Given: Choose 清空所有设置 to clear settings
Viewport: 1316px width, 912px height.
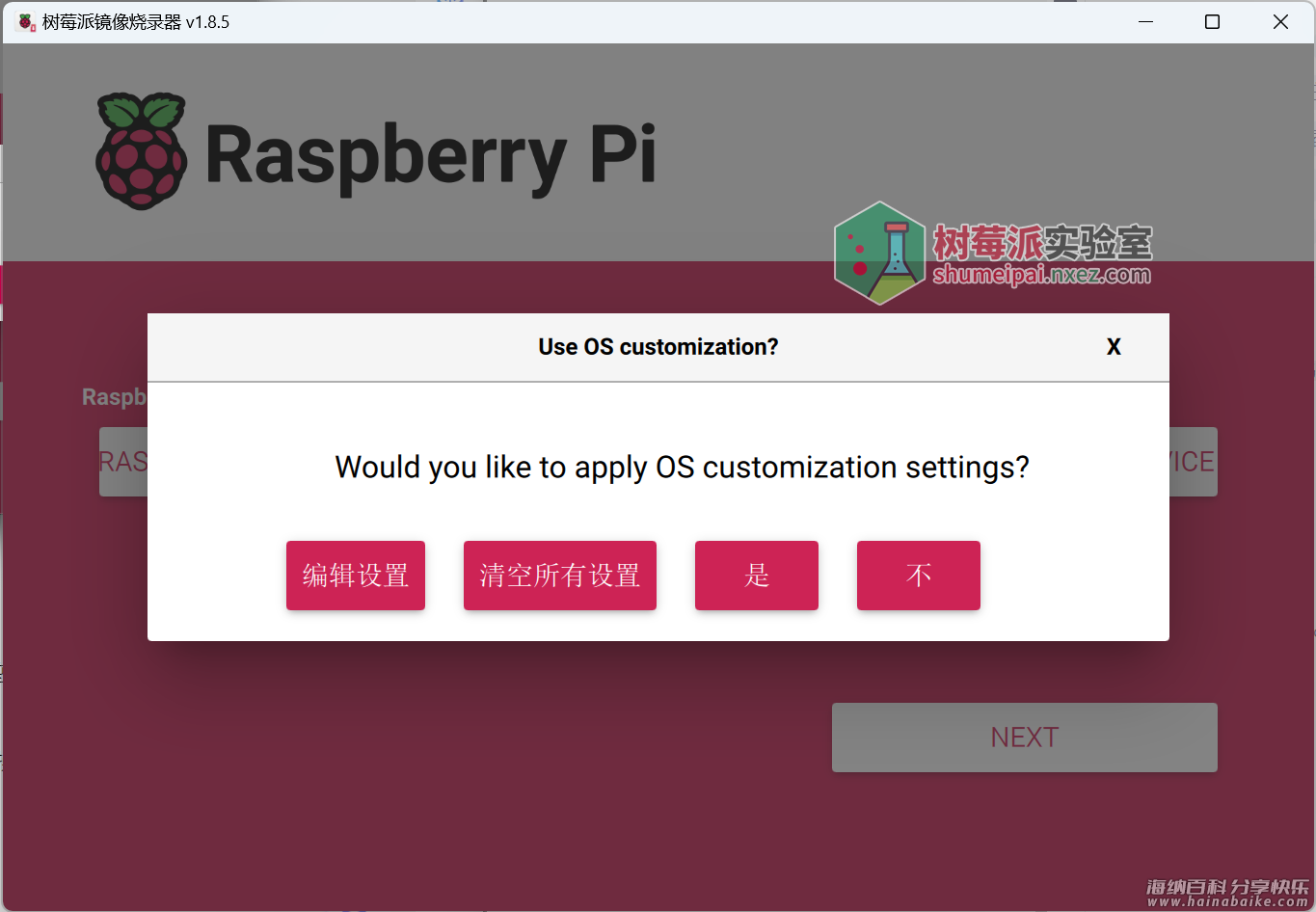Looking at the screenshot, I should coord(560,576).
